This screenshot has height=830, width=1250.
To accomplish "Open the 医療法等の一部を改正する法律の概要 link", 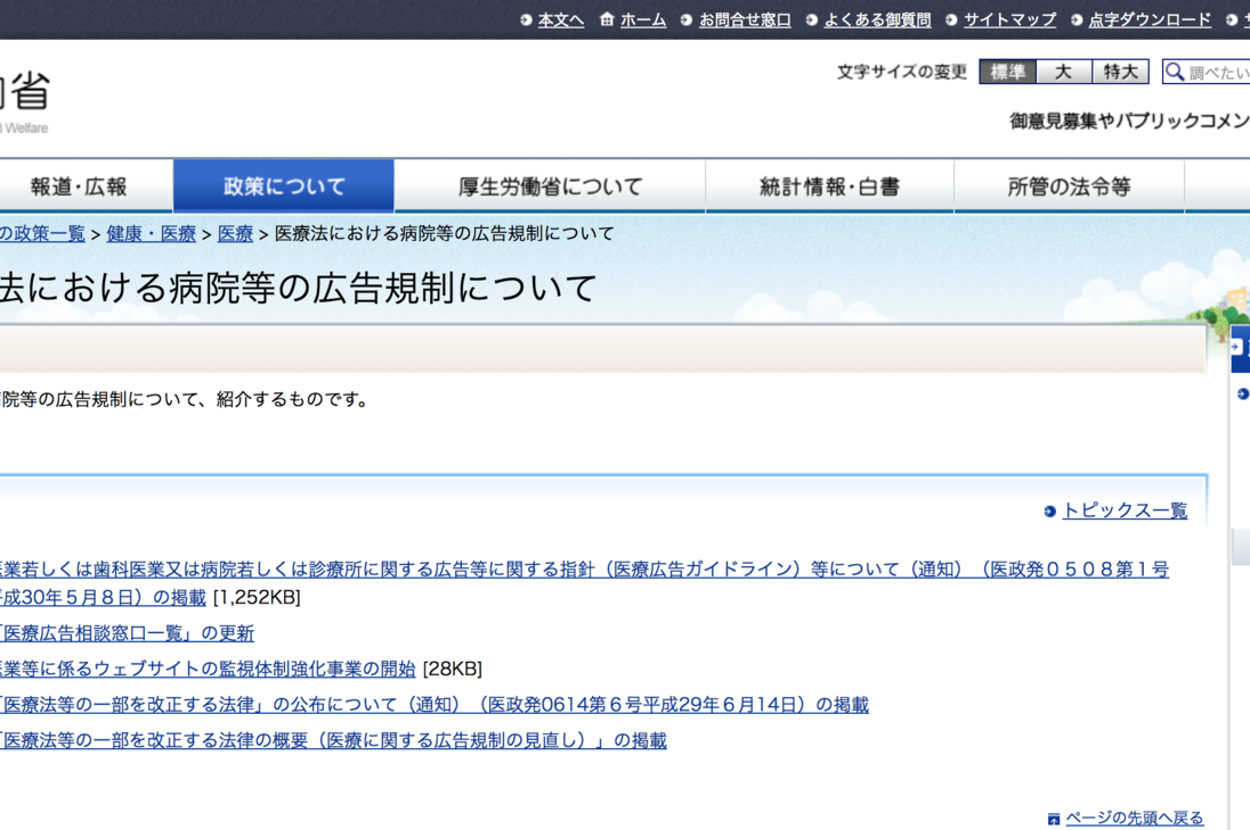I will (332, 741).
